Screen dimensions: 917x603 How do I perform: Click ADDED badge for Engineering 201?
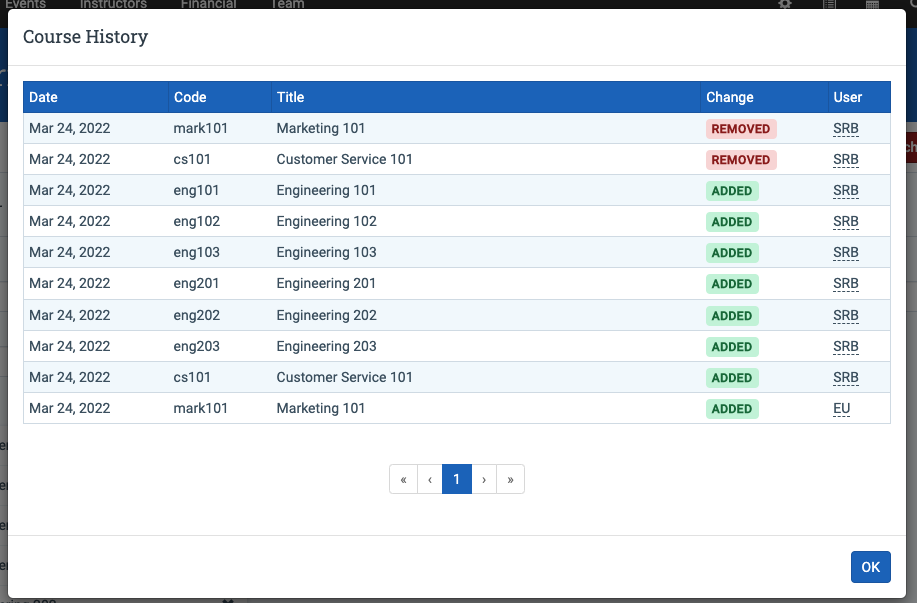(732, 284)
